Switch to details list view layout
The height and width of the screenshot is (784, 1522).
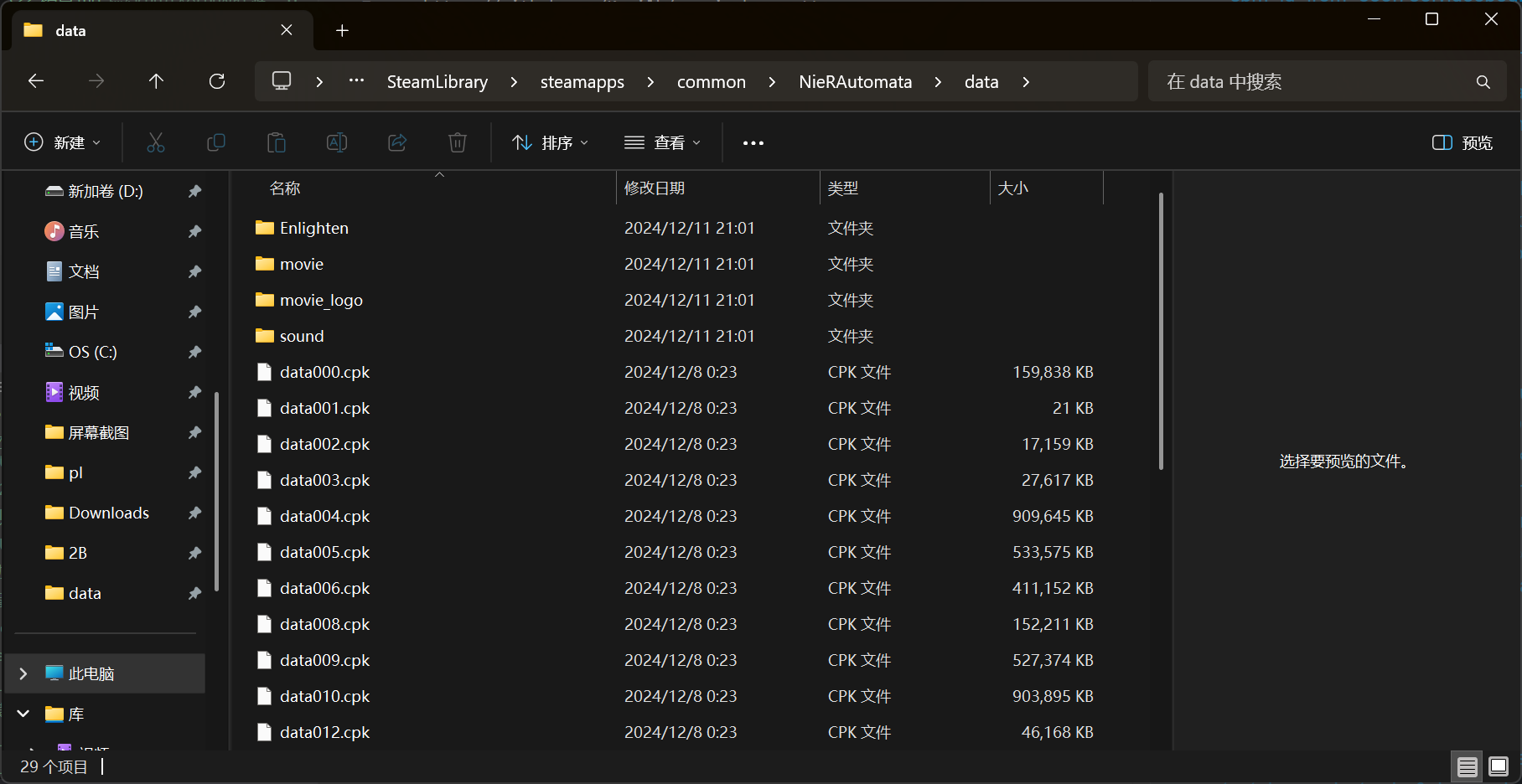pos(1467,766)
